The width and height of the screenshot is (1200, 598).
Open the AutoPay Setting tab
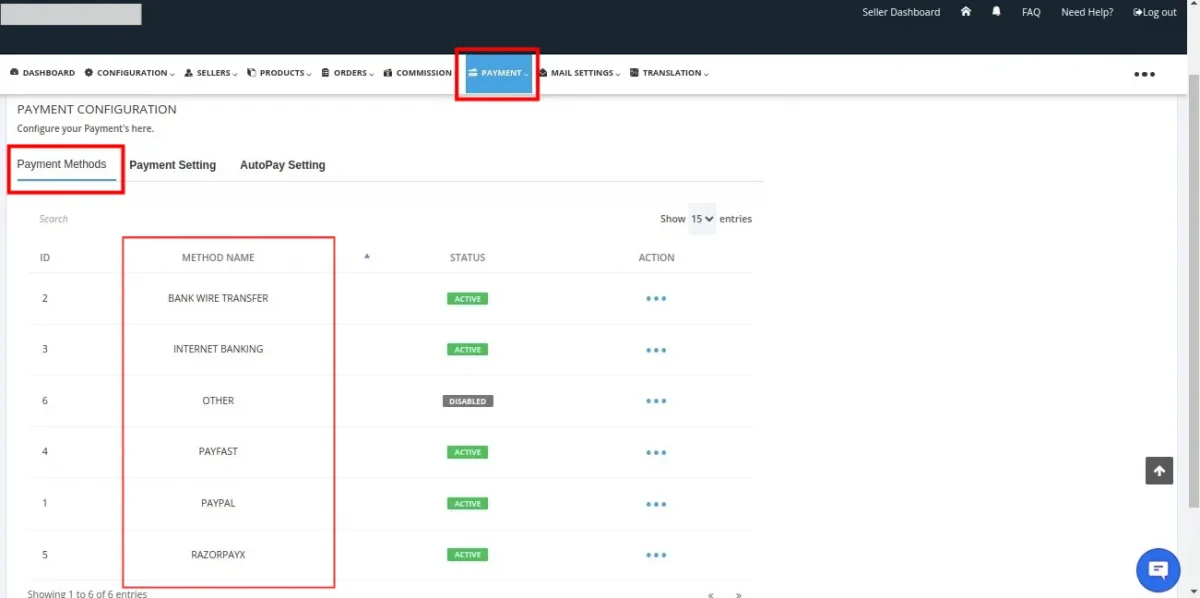[x=282, y=164]
